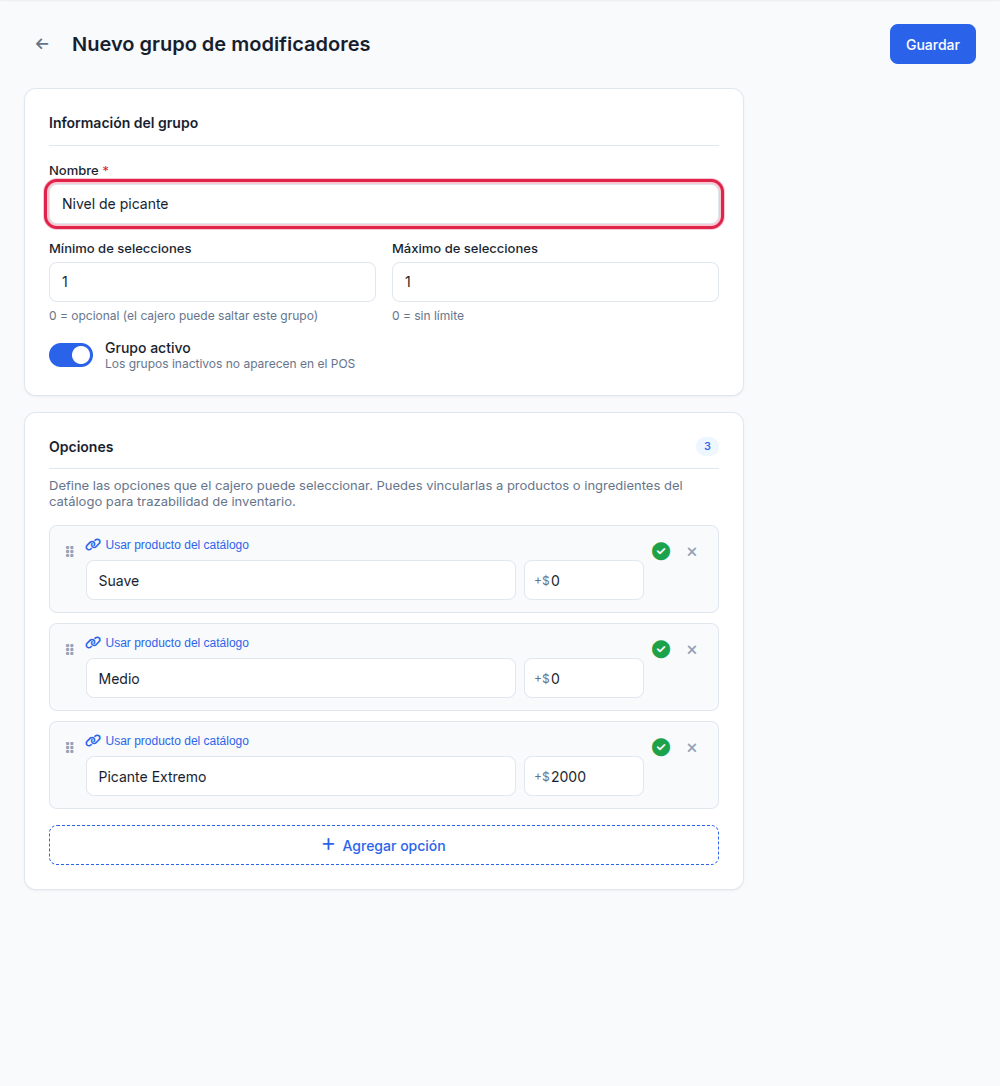Click the 'Nuevo grupo de modificadores' heading
The height and width of the screenshot is (1086, 1000).
point(221,44)
